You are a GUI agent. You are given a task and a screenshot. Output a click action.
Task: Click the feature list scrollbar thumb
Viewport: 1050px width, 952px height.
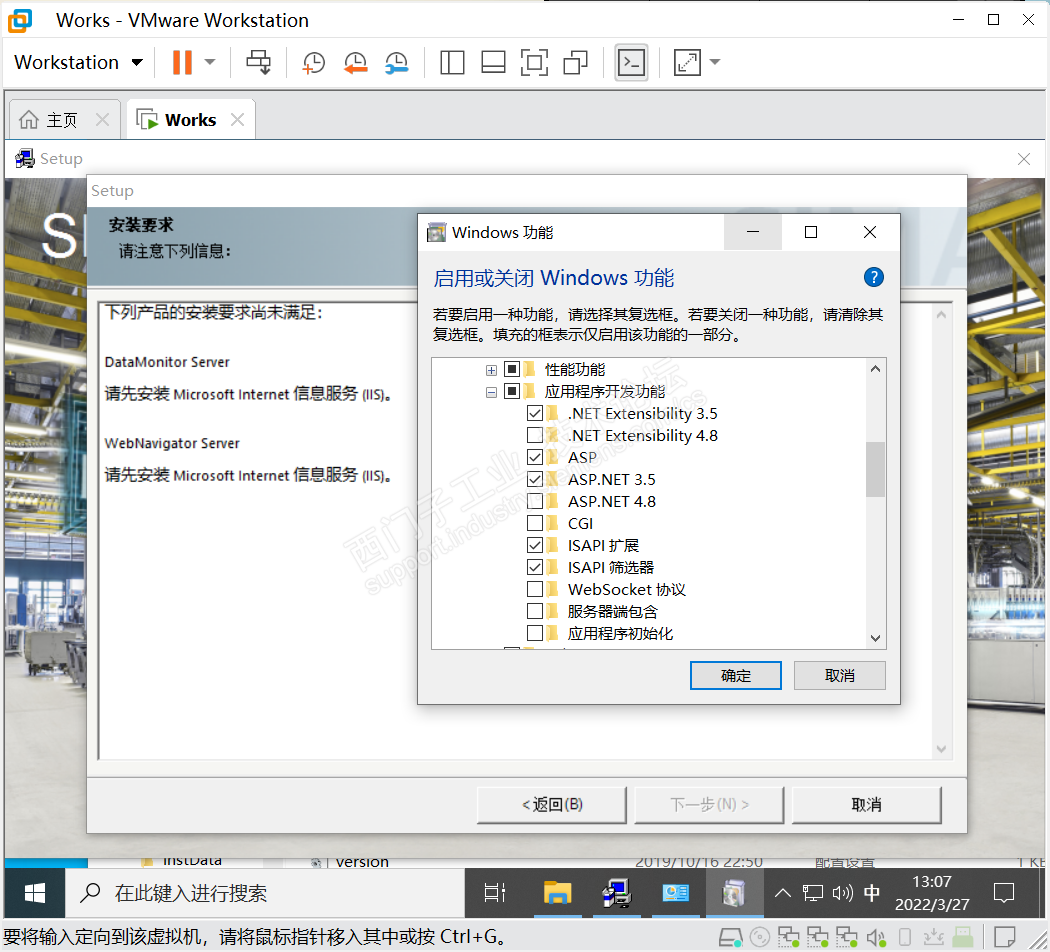(x=875, y=469)
